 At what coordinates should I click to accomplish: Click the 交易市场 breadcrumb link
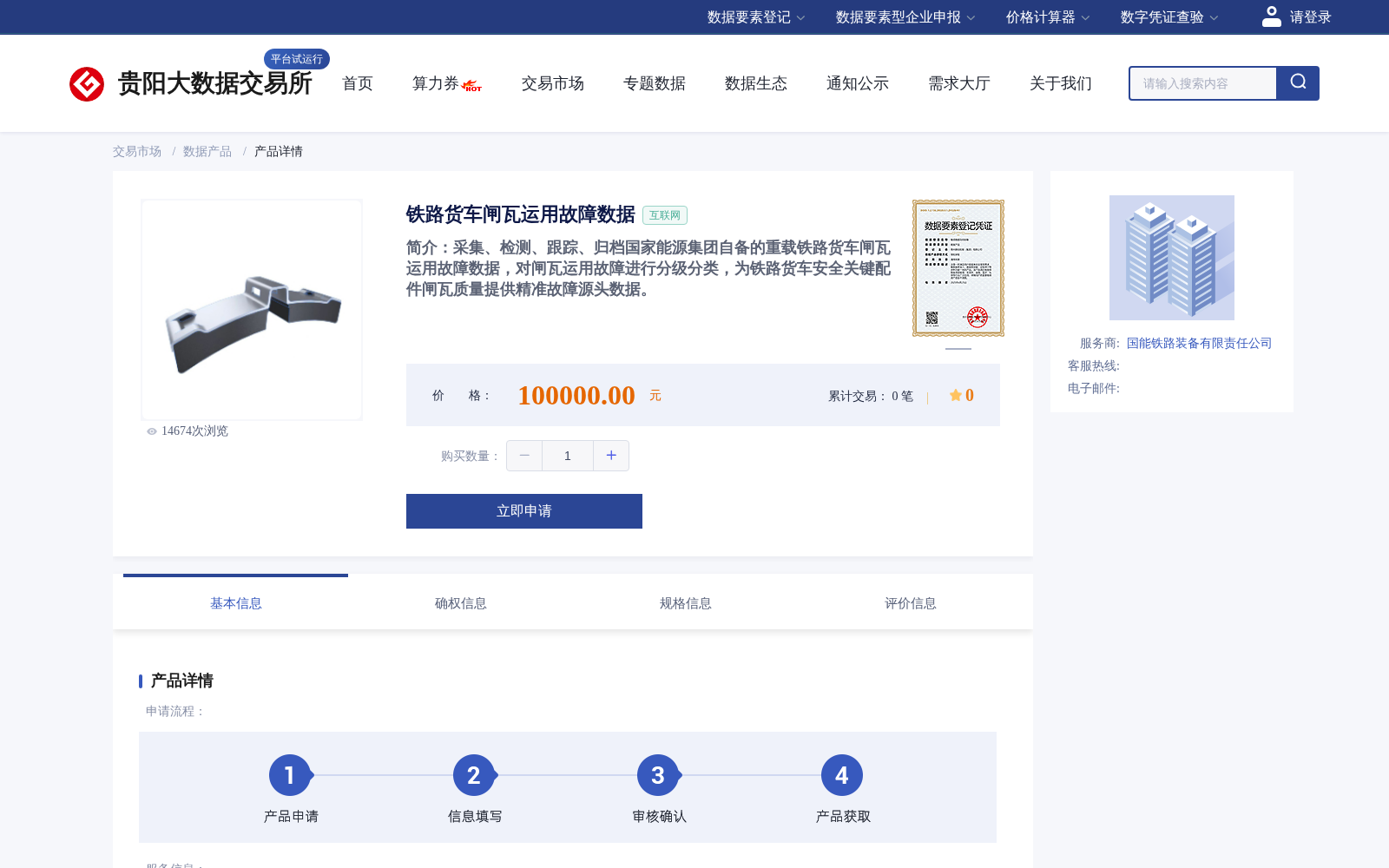[x=137, y=151]
